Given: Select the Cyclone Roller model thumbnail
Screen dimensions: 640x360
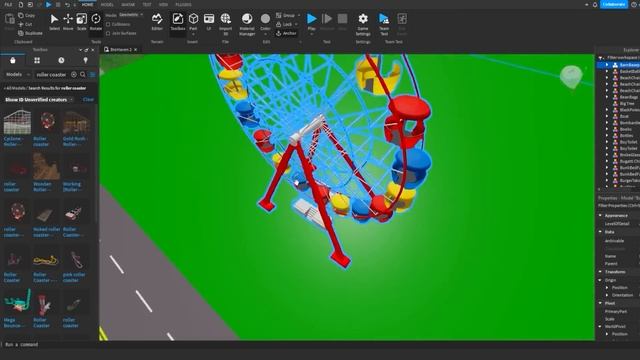Looking at the screenshot, I should click(17, 122).
